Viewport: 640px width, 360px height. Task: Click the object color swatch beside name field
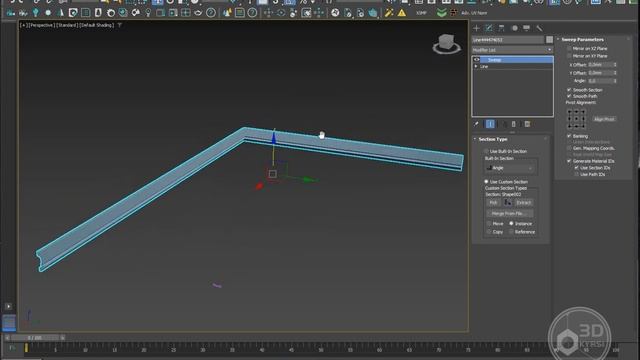coord(549,40)
